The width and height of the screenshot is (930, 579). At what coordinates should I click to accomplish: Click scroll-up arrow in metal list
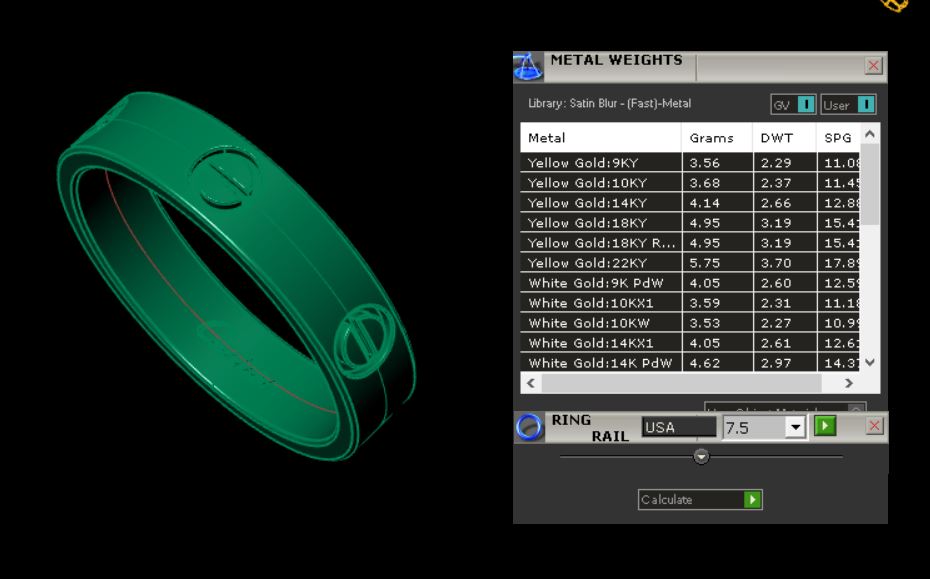(x=870, y=134)
